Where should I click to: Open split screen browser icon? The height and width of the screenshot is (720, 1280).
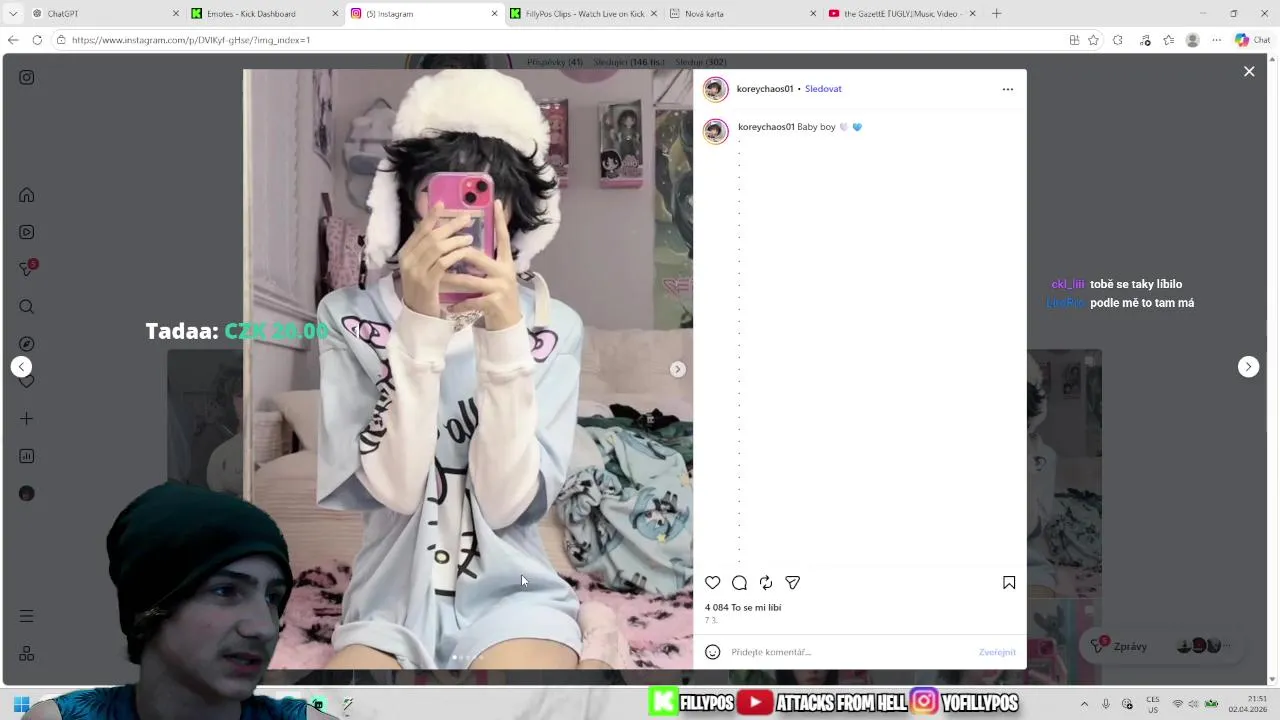click(x=1074, y=40)
